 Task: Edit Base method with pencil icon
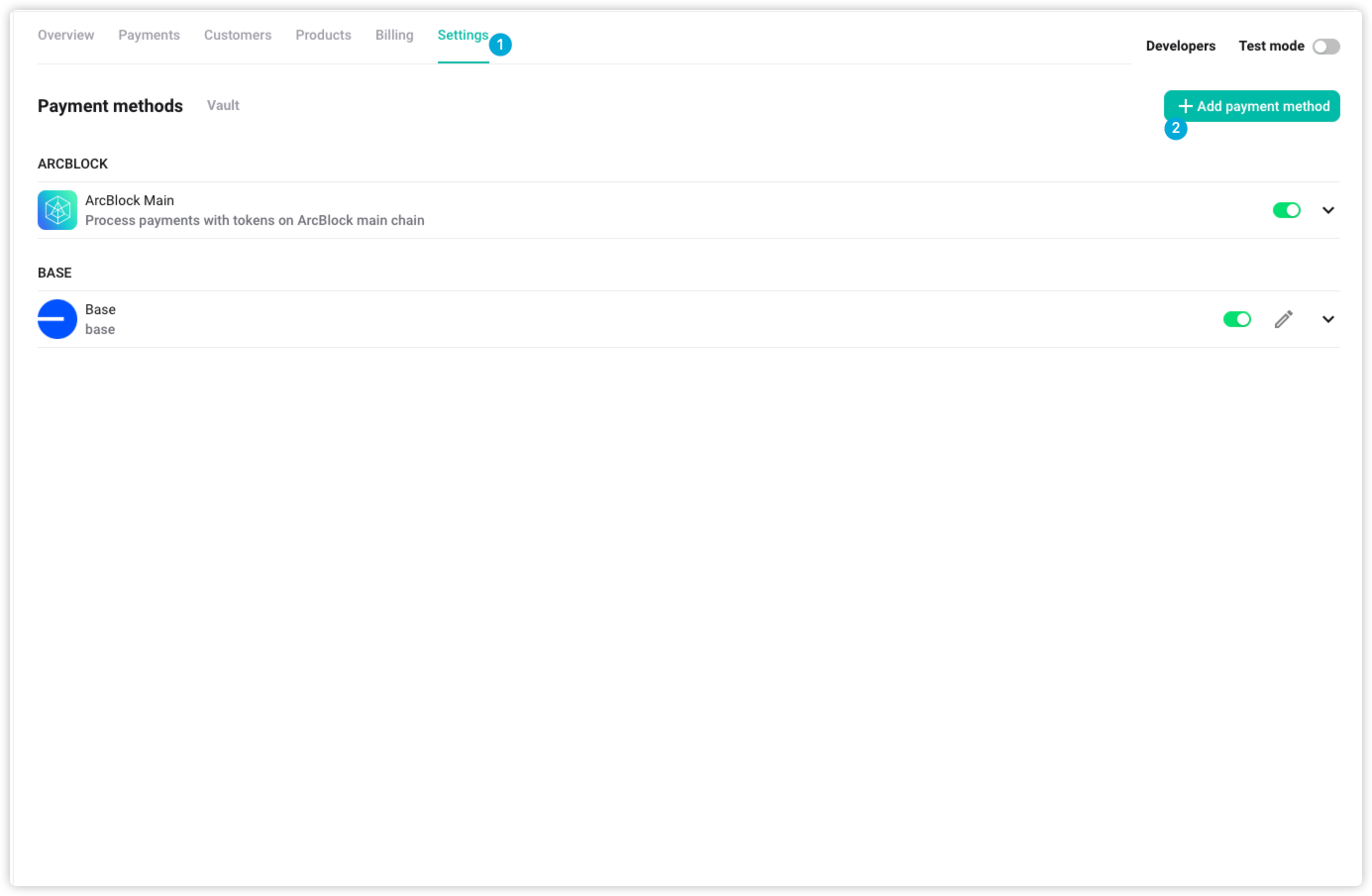[1283, 319]
